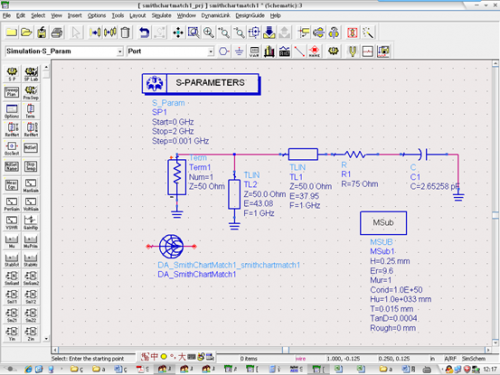500x375 pixels.
Task: Zoom to area with magnifier box icon
Action: point(193,32)
